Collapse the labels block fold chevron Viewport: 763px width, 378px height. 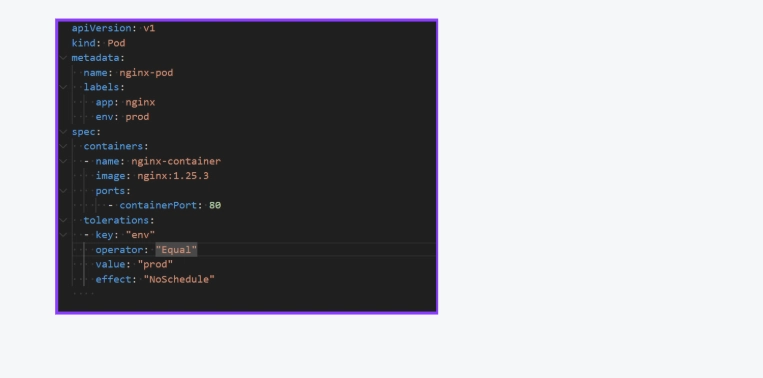(63, 88)
